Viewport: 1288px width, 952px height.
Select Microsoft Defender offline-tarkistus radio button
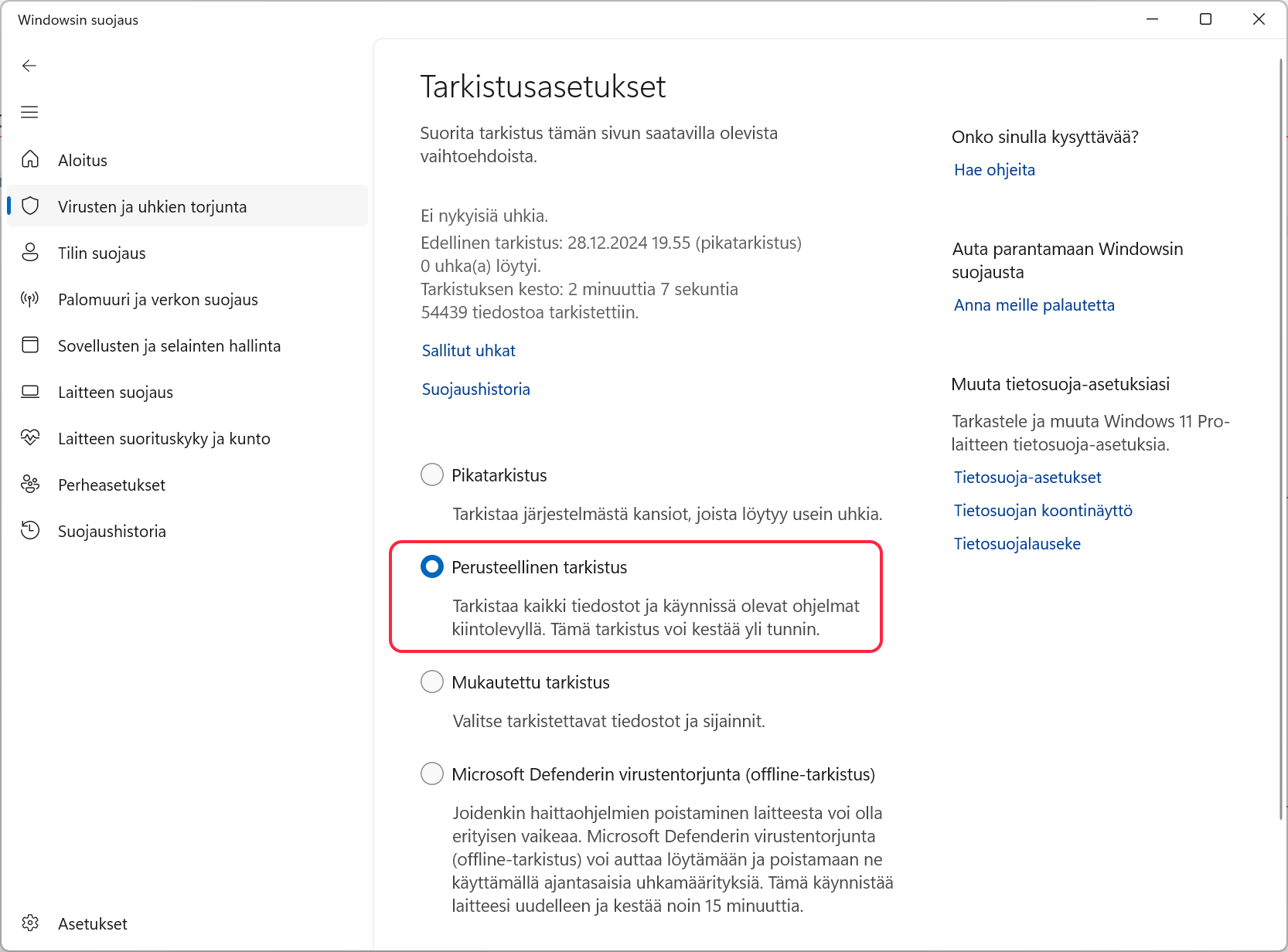(x=431, y=773)
